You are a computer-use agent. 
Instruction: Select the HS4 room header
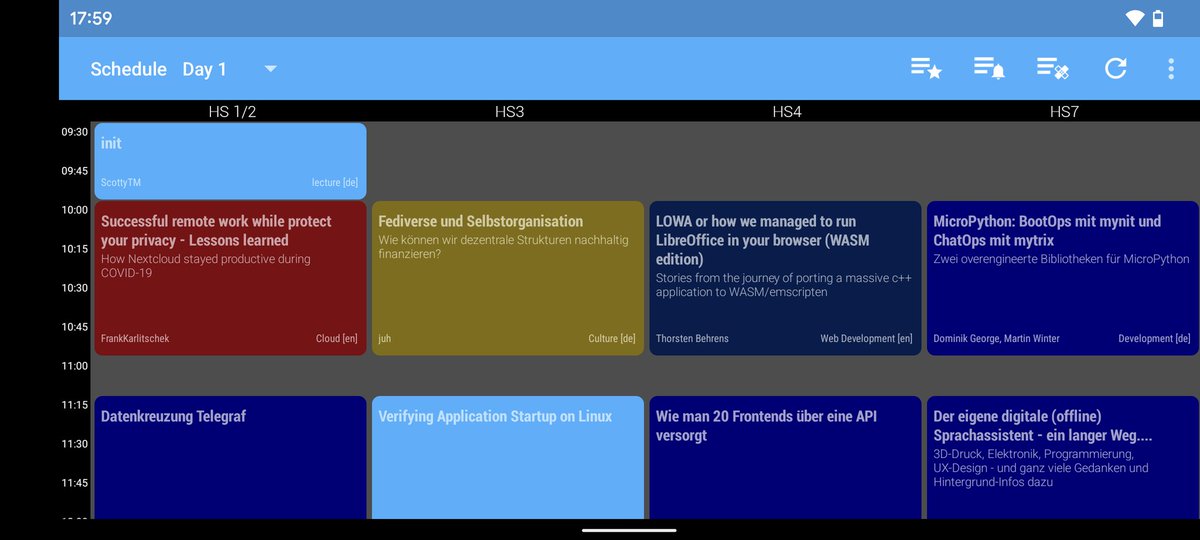pyautogui.click(x=787, y=111)
